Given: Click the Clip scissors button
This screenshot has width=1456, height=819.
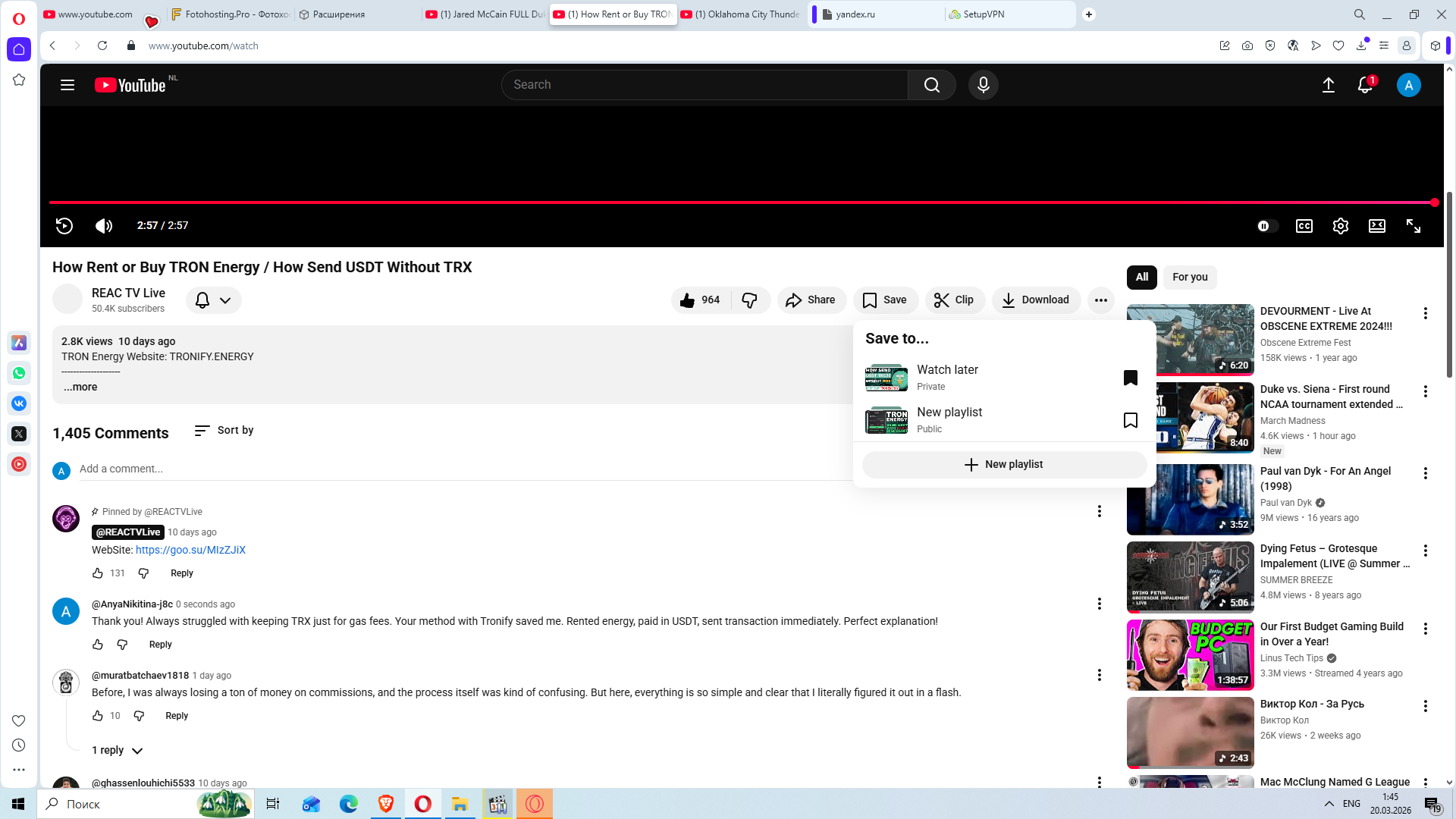Looking at the screenshot, I should coord(954,300).
